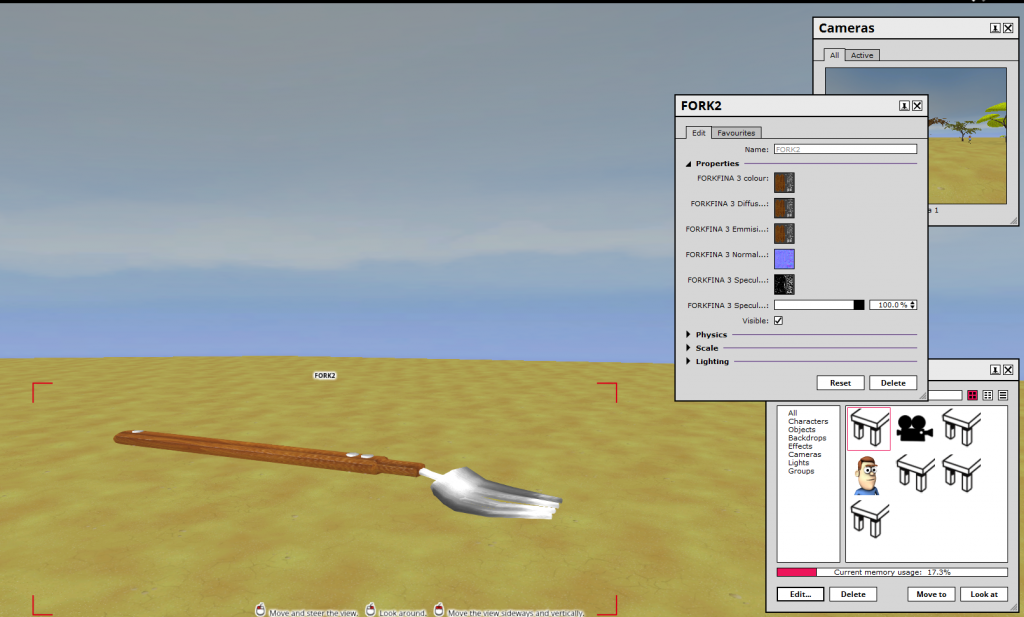Select the All category filter
Screen dimensions: 1024x617
pos(792,413)
